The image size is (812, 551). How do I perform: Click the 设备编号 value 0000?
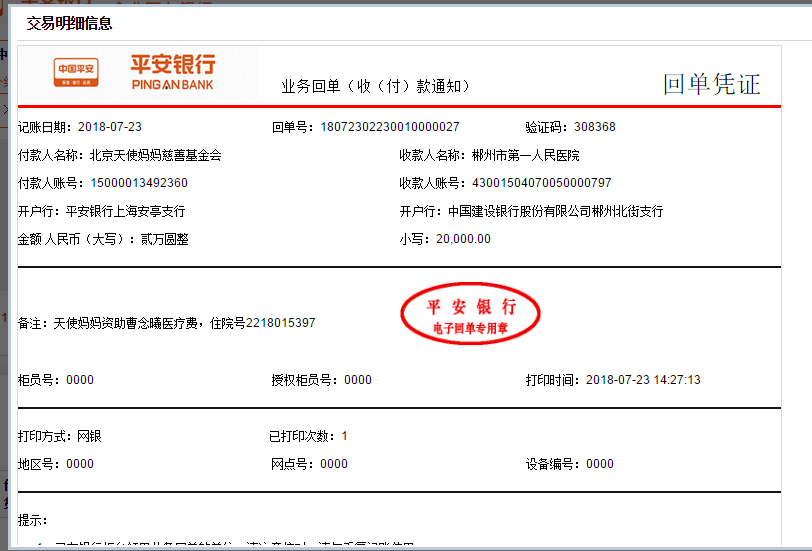600,463
